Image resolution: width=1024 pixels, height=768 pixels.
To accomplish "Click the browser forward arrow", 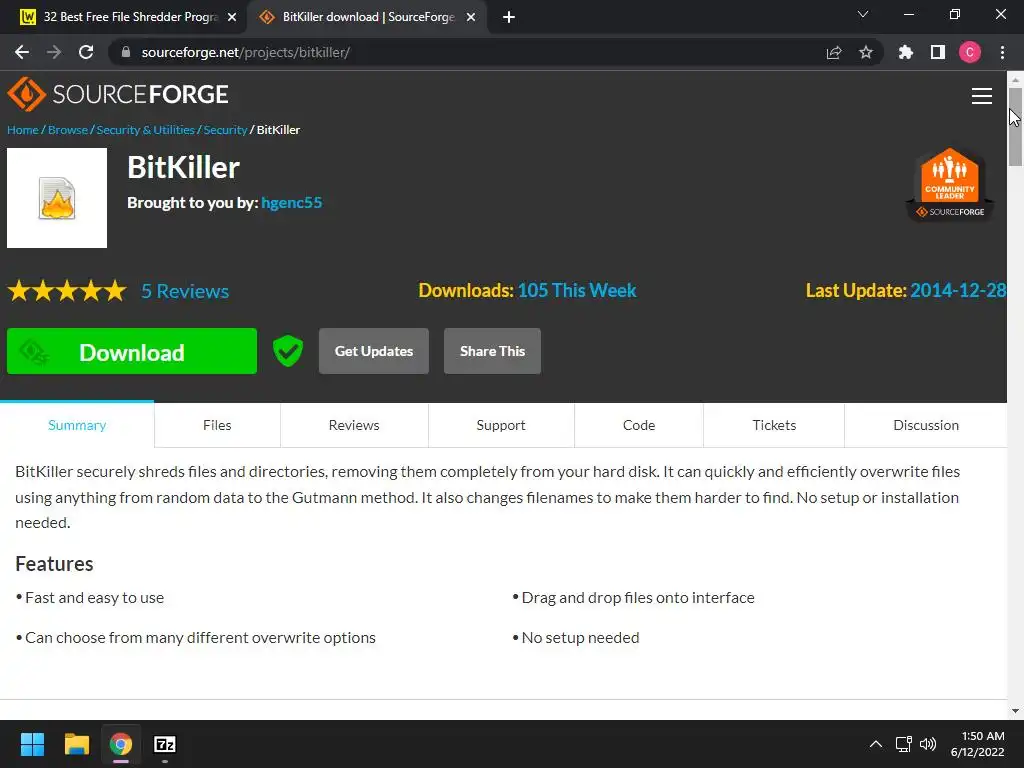I will pyautogui.click(x=54, y=52).
